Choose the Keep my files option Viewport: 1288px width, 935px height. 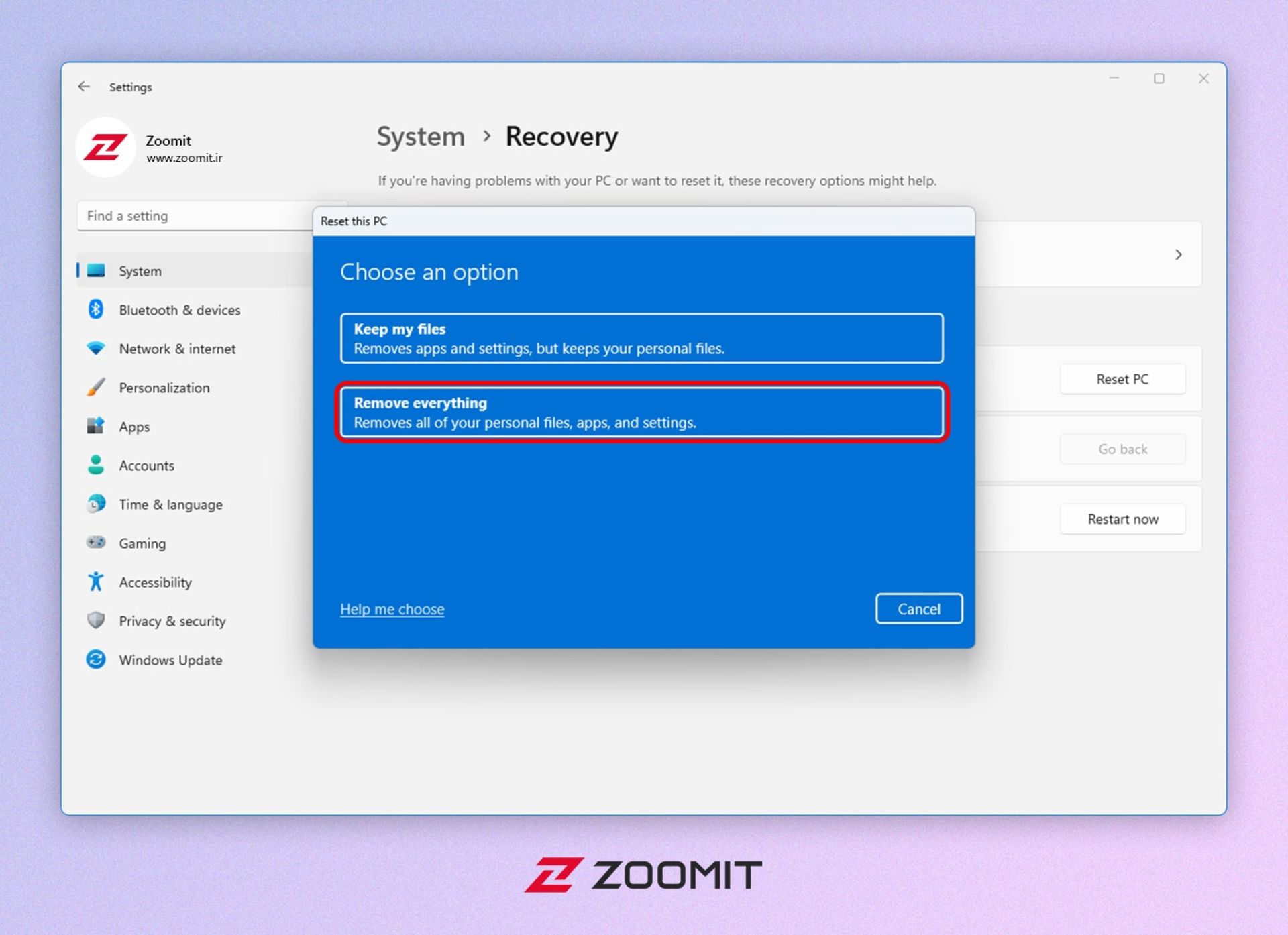coord(641,339)
